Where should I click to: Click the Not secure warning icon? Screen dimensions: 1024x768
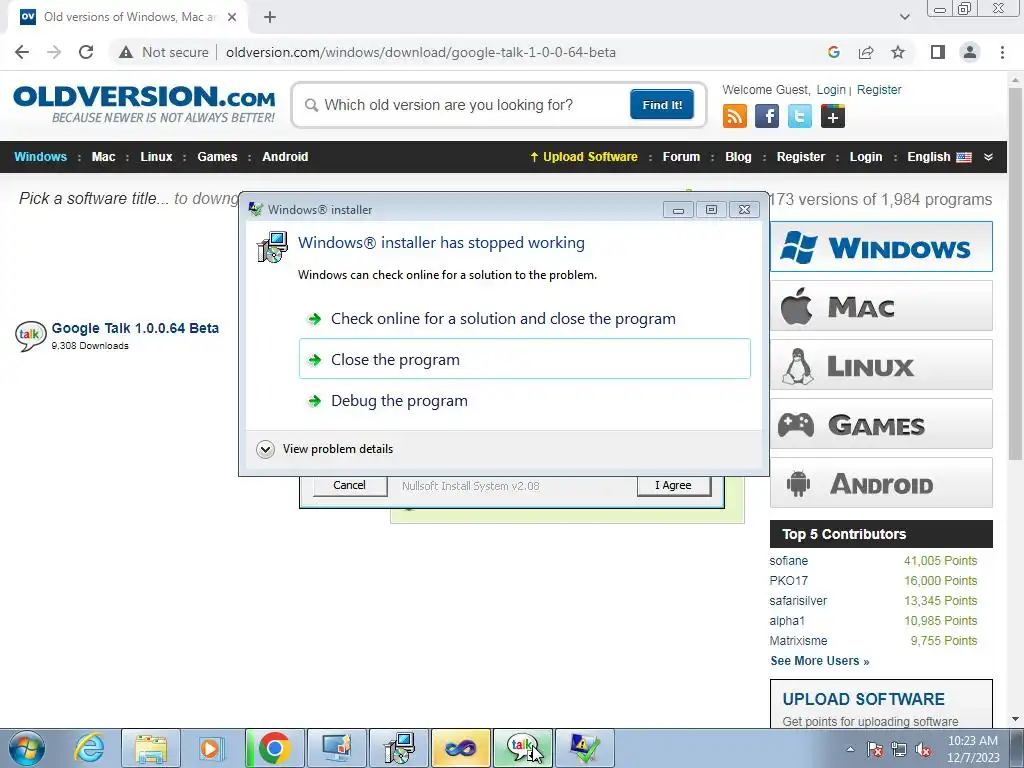click(126, 52)
